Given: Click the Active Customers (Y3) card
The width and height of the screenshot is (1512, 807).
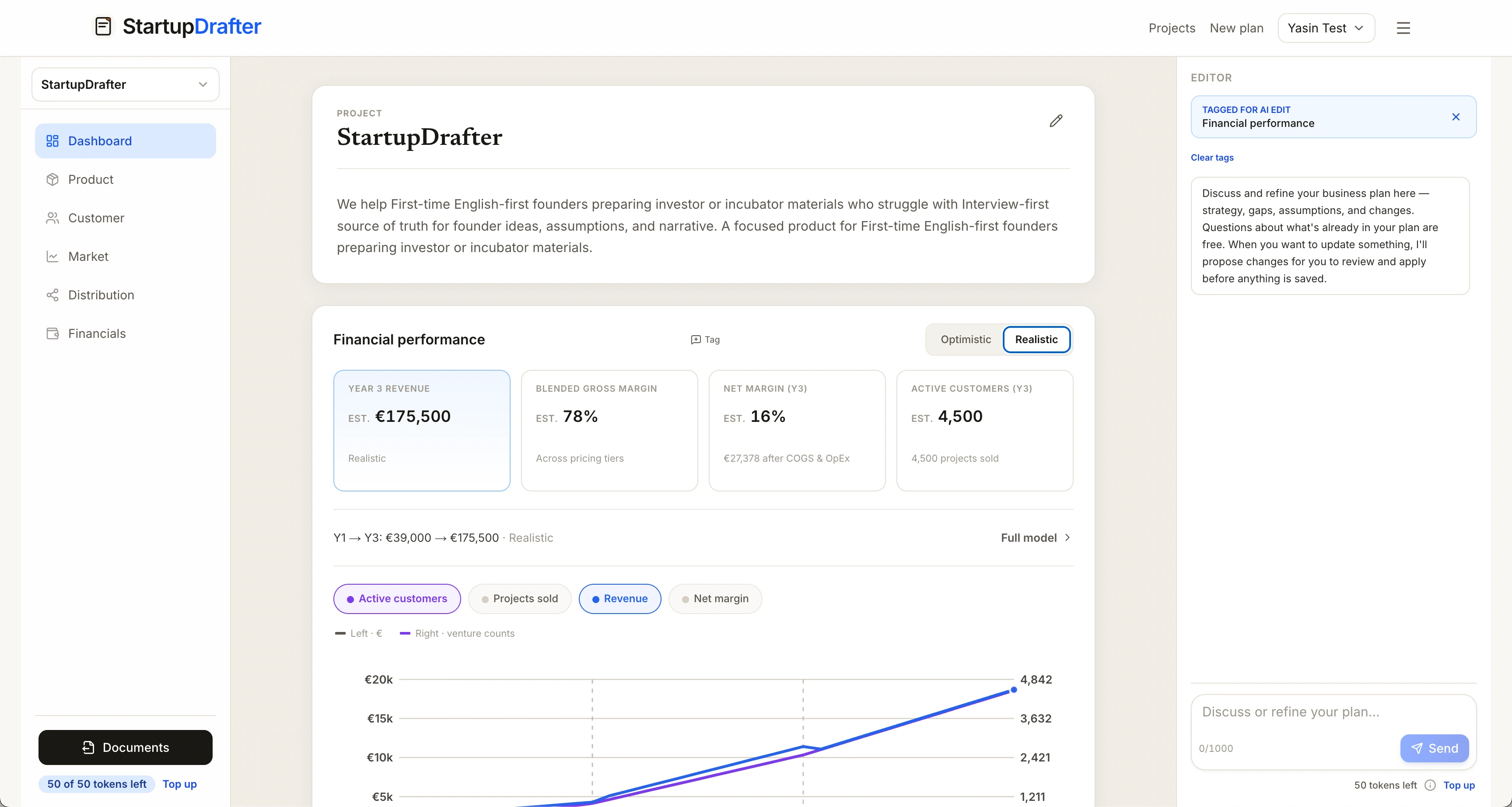Looking at the screenshot, I should (984, 431).
